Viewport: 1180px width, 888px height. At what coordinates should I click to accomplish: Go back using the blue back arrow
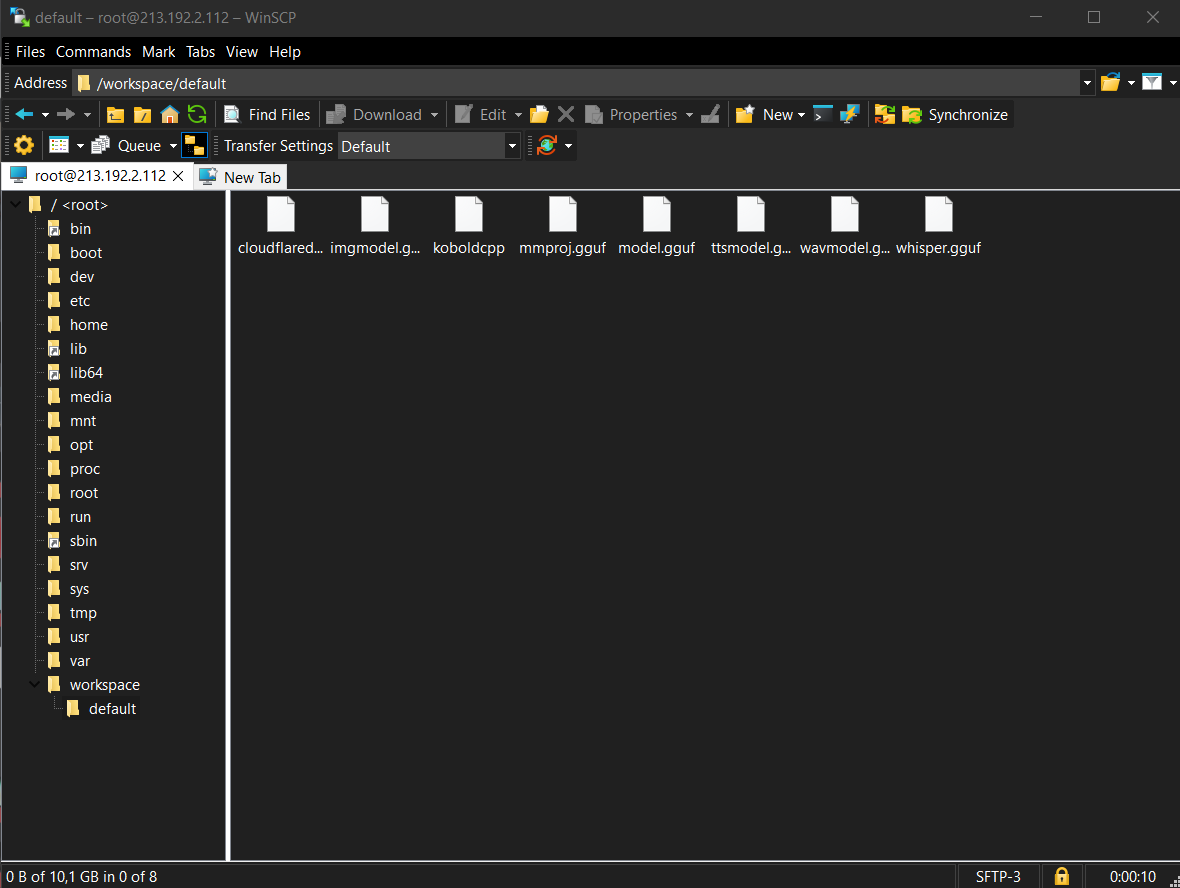click(x=24, y=114)
